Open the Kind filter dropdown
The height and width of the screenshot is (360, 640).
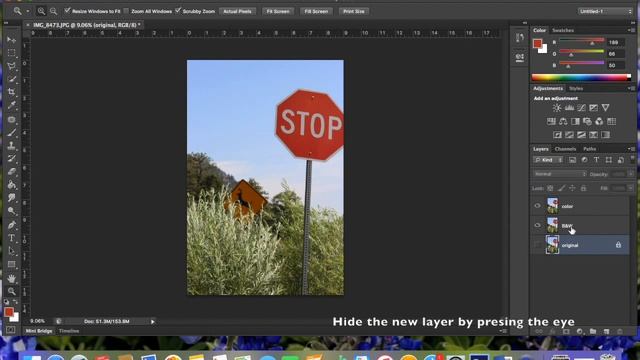click(548, 160)
